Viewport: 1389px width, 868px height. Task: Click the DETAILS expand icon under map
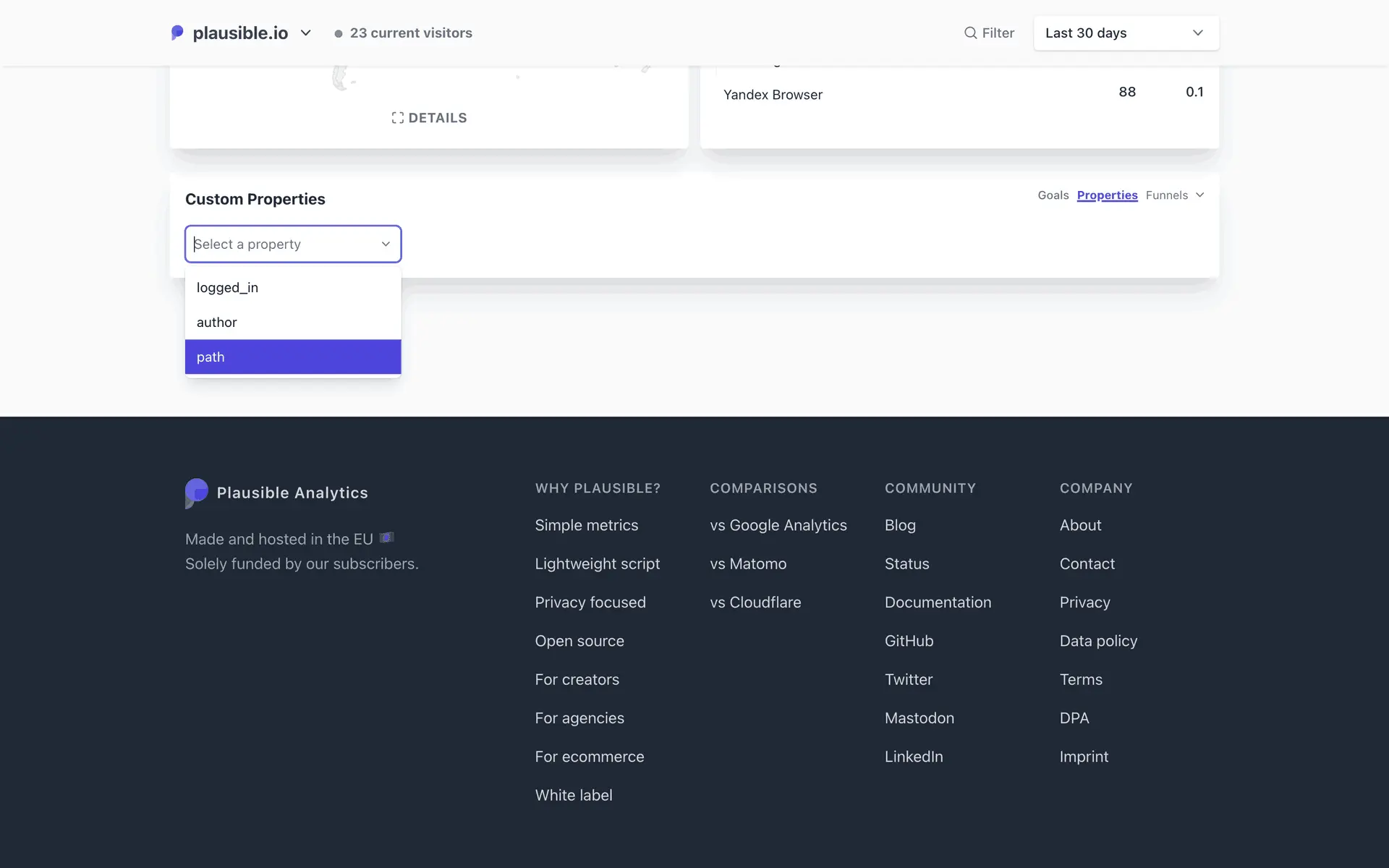point(397,118)
